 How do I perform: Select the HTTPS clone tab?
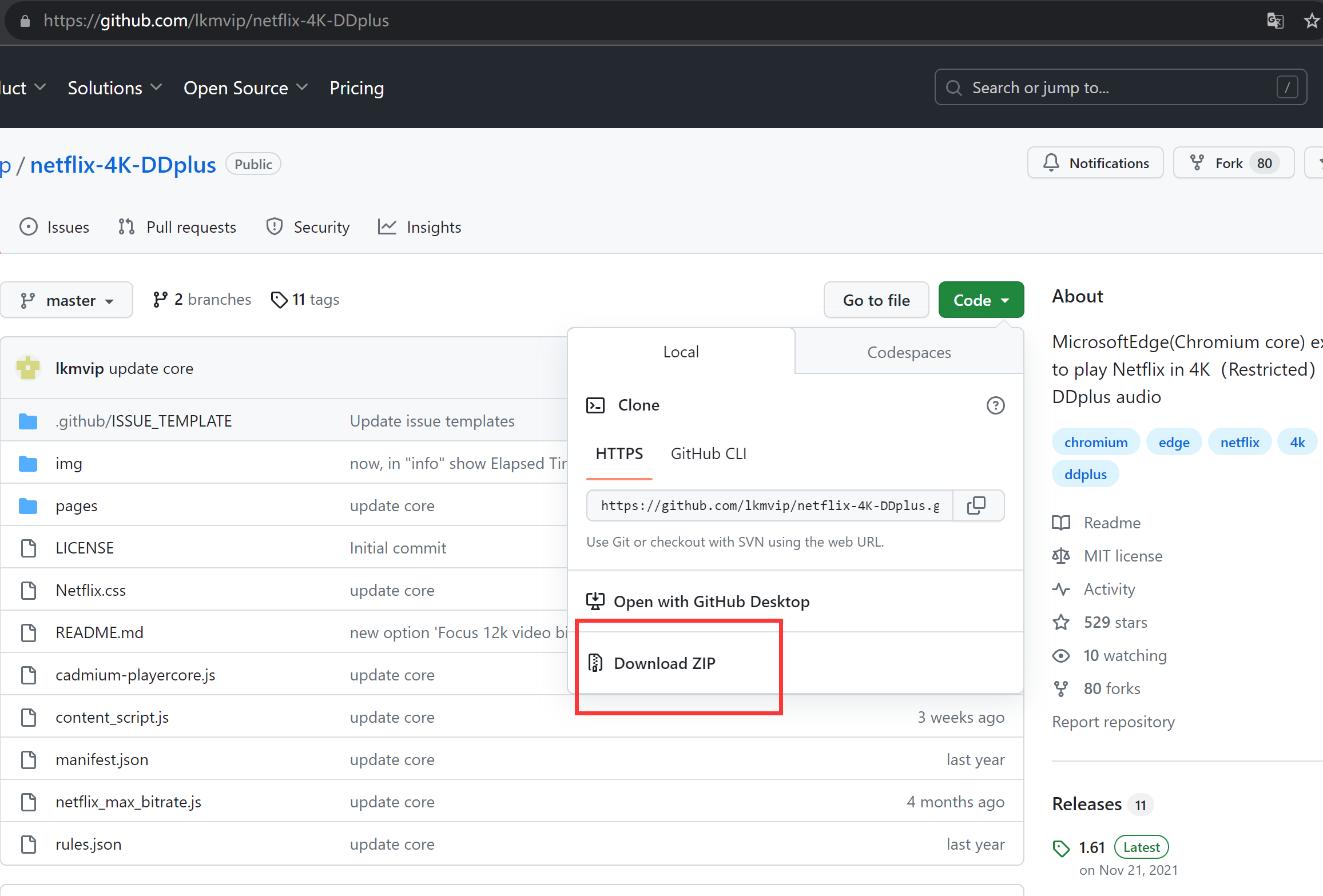(x=619, y=454)
